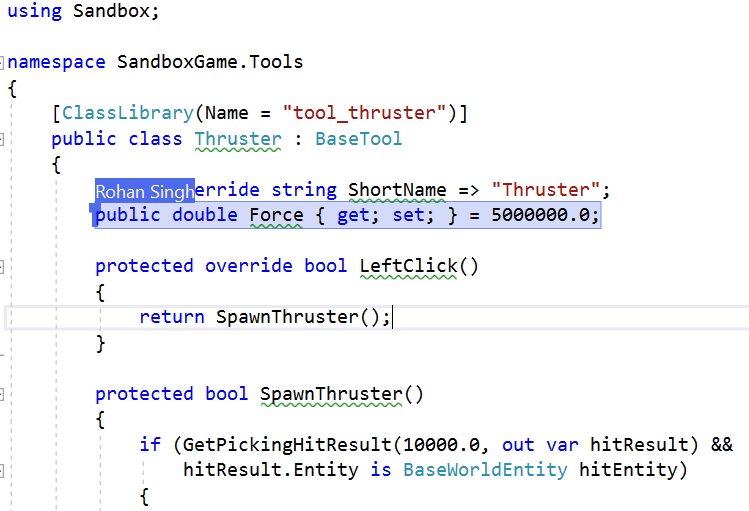Viewport: 749px width, 511px height.
Task: Click the 'Thruster' class name identifier
Action: [238, 139]
